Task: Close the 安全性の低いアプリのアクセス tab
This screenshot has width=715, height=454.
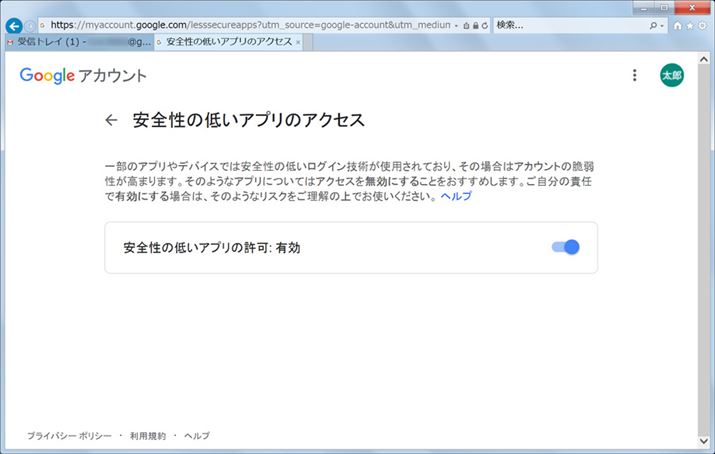Action: coord(298,42)
